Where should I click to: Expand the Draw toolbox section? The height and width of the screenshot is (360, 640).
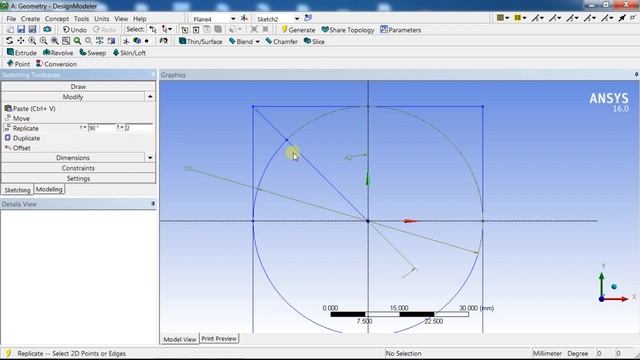click(78, 87)
